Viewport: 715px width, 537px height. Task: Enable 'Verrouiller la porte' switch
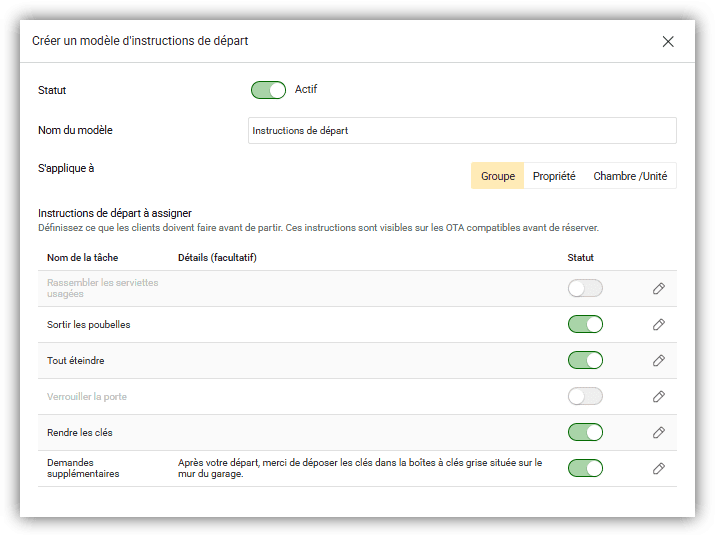[585, 397]
